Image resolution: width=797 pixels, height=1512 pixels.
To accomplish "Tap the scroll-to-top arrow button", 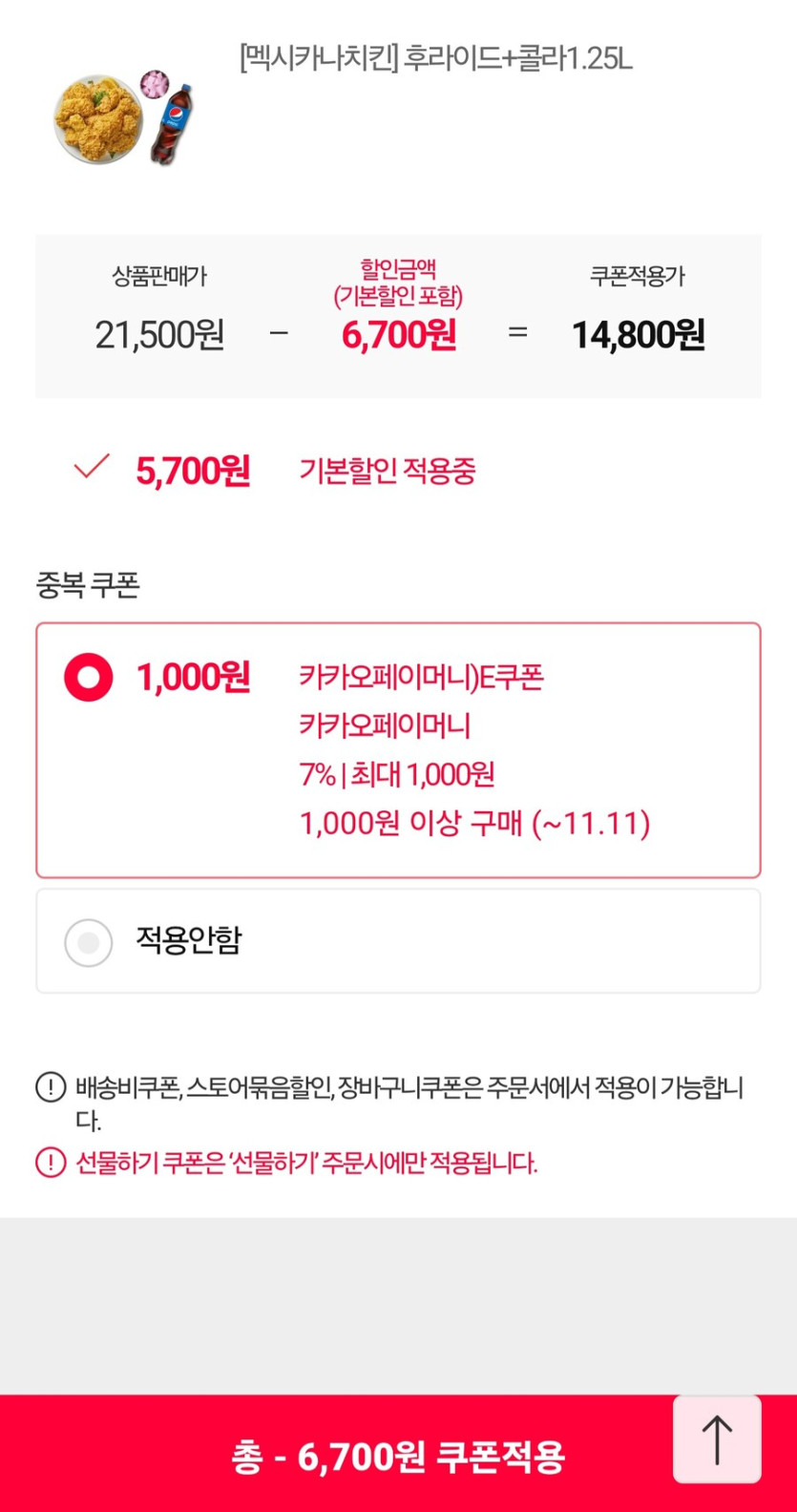I will pyautogui.click(x=717, y=1439).
